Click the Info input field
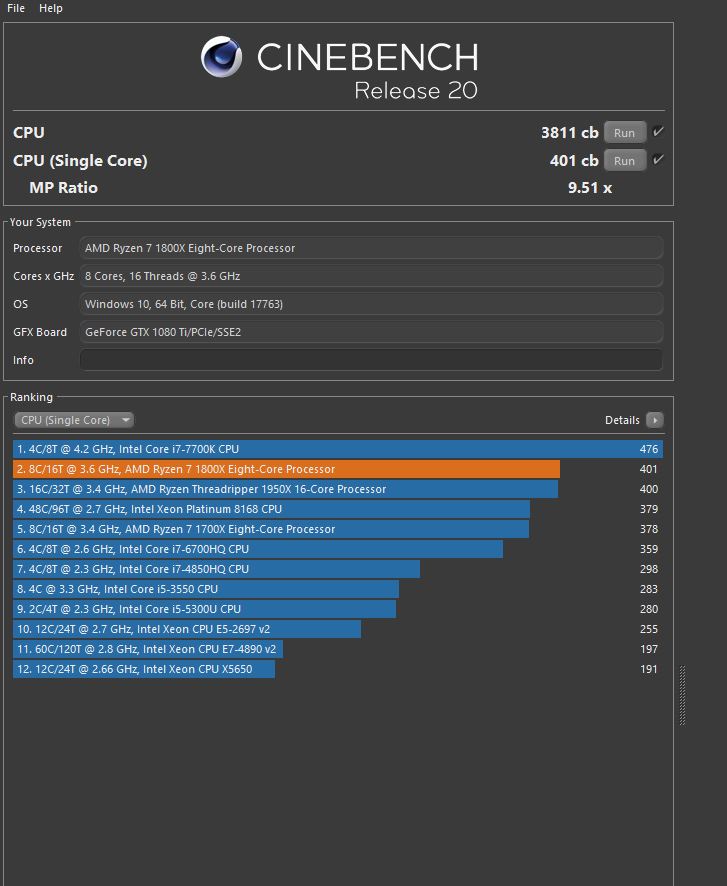This screenshot has height=886, width=727. click(x=371, y=360)
